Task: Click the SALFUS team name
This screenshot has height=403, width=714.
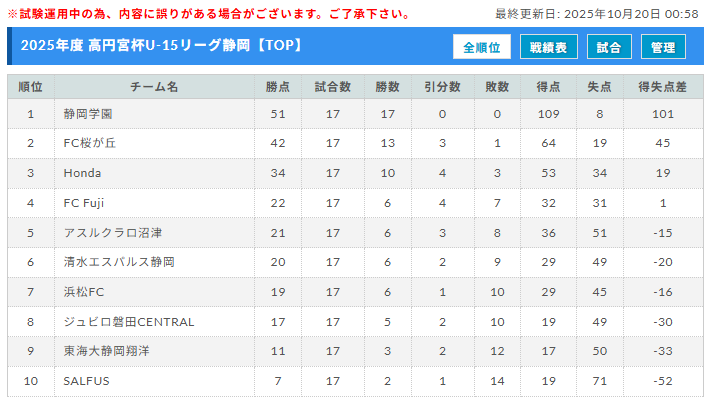Action: coord(86,381)
